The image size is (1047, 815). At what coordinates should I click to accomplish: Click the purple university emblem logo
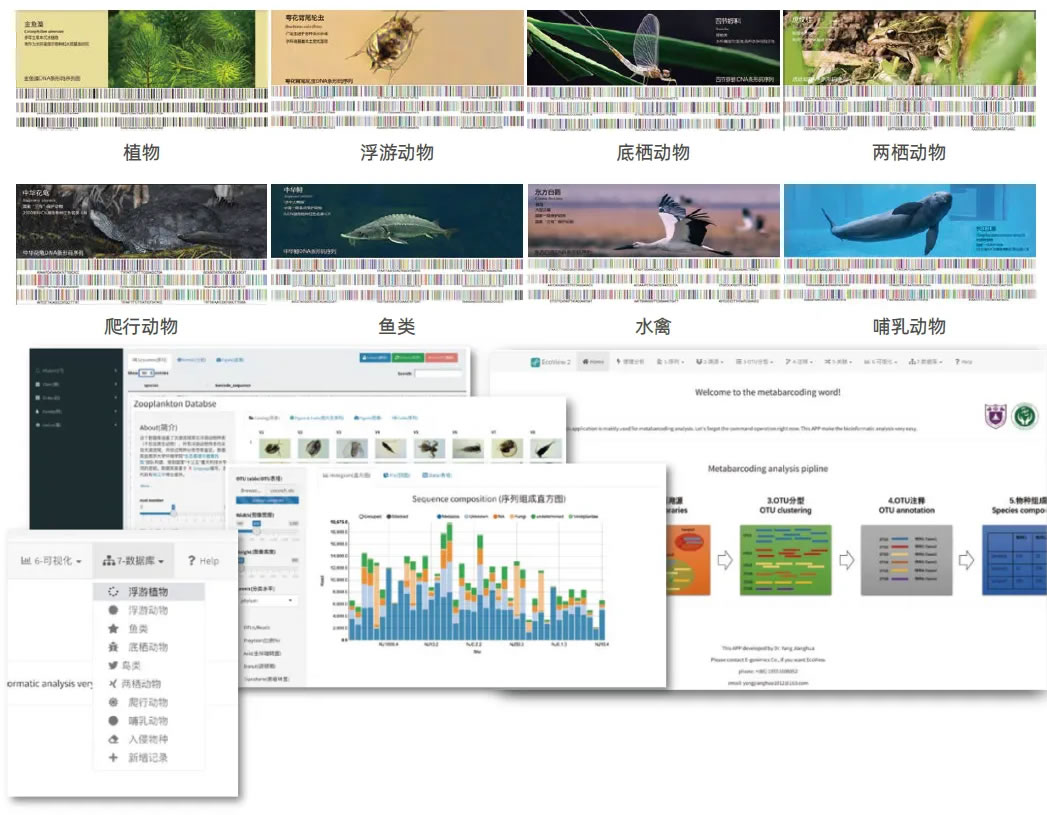pos(992,415)
